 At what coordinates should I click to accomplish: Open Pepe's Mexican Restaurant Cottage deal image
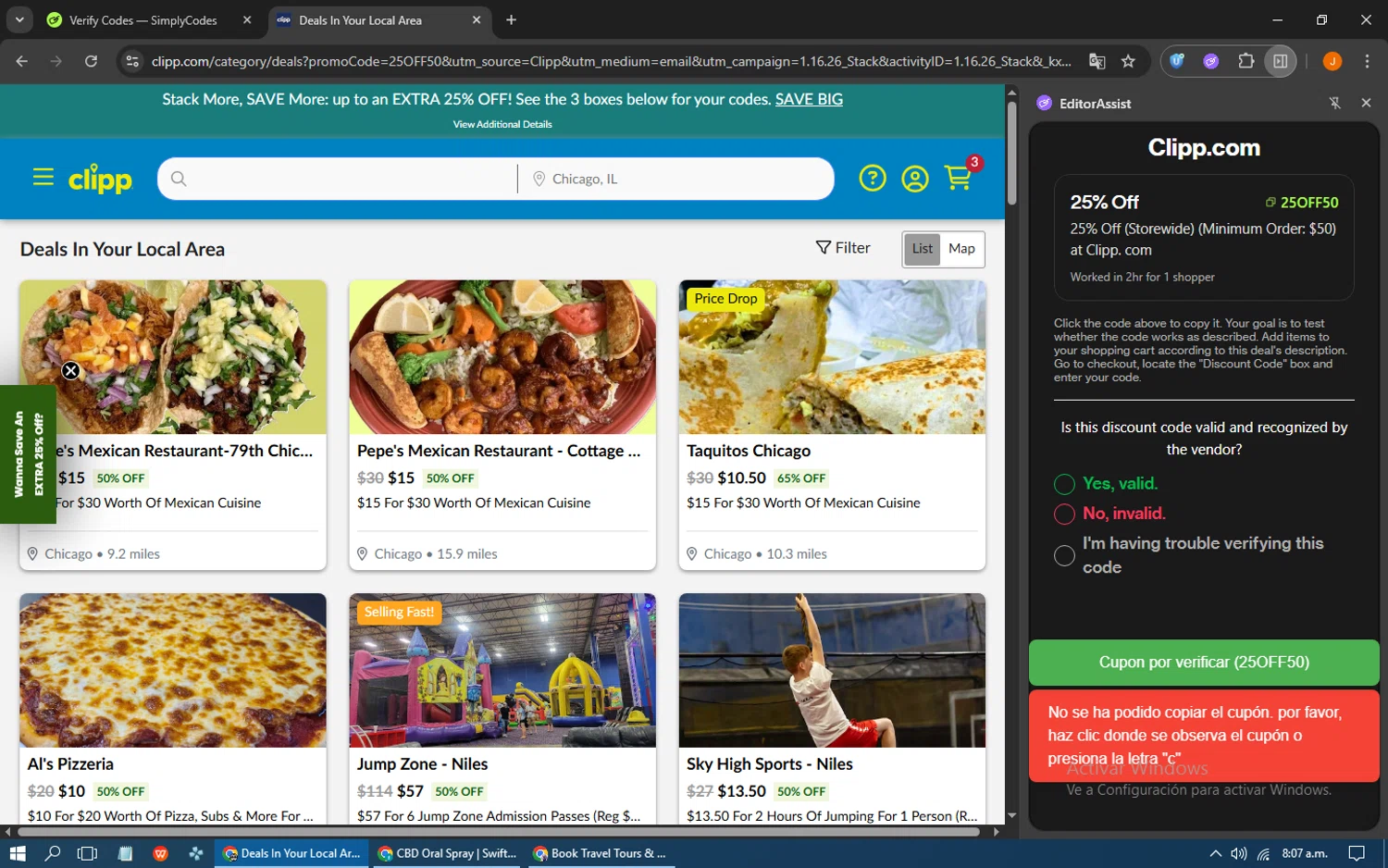(502, 357)
